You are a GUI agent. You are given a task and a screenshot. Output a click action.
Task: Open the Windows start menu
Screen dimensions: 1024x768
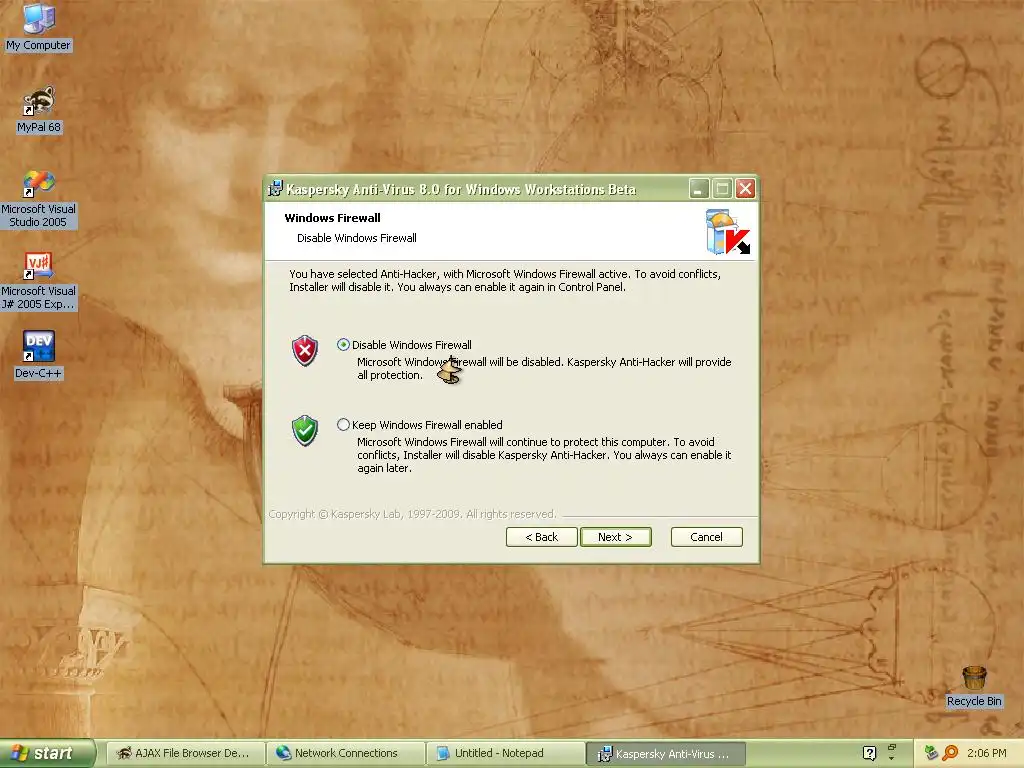(47, 753)
